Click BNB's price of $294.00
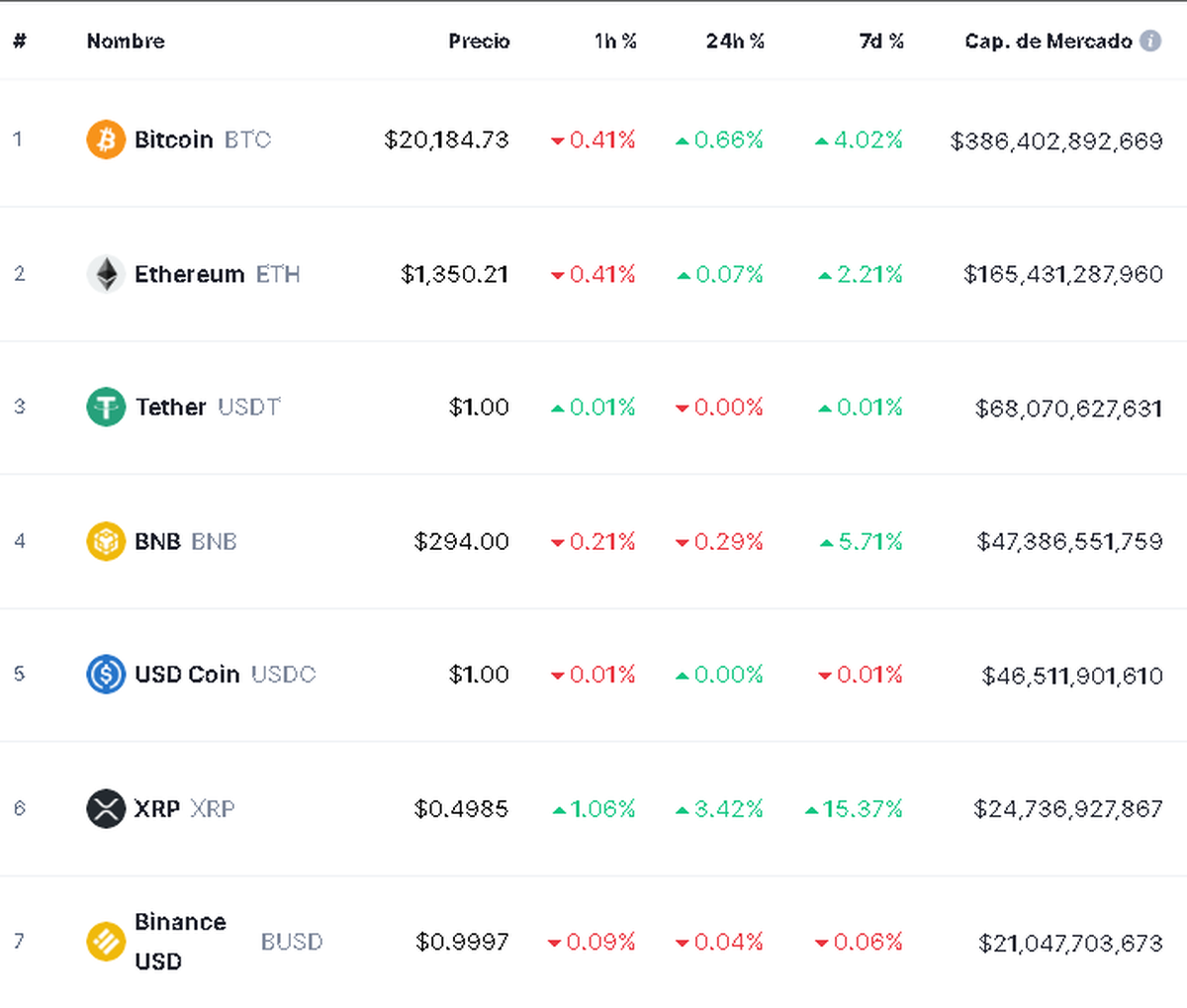1187x1008 pixels. coord(461,541)
